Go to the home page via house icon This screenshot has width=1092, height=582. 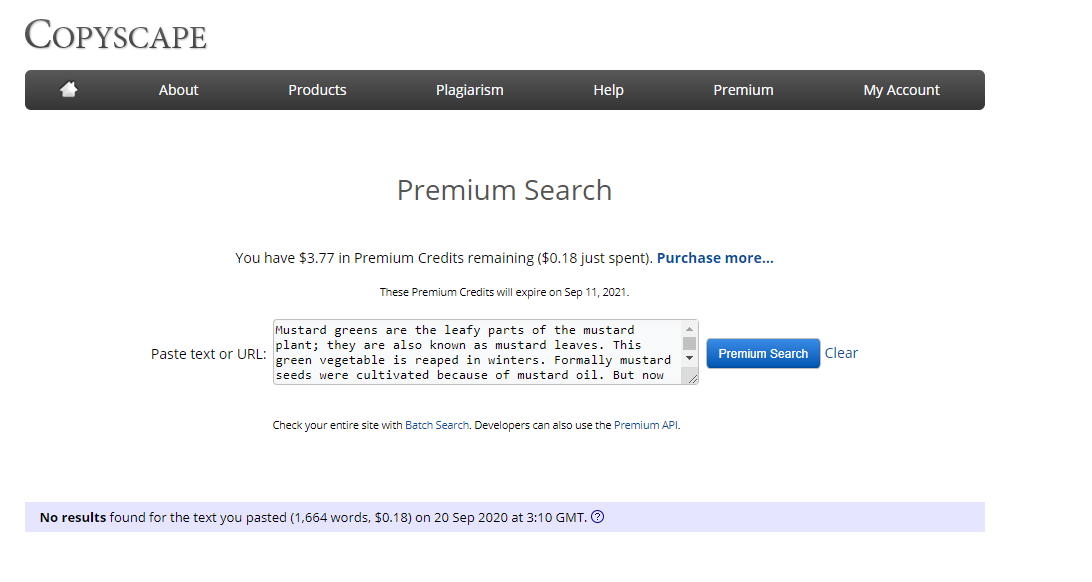[x=68, y=89]
